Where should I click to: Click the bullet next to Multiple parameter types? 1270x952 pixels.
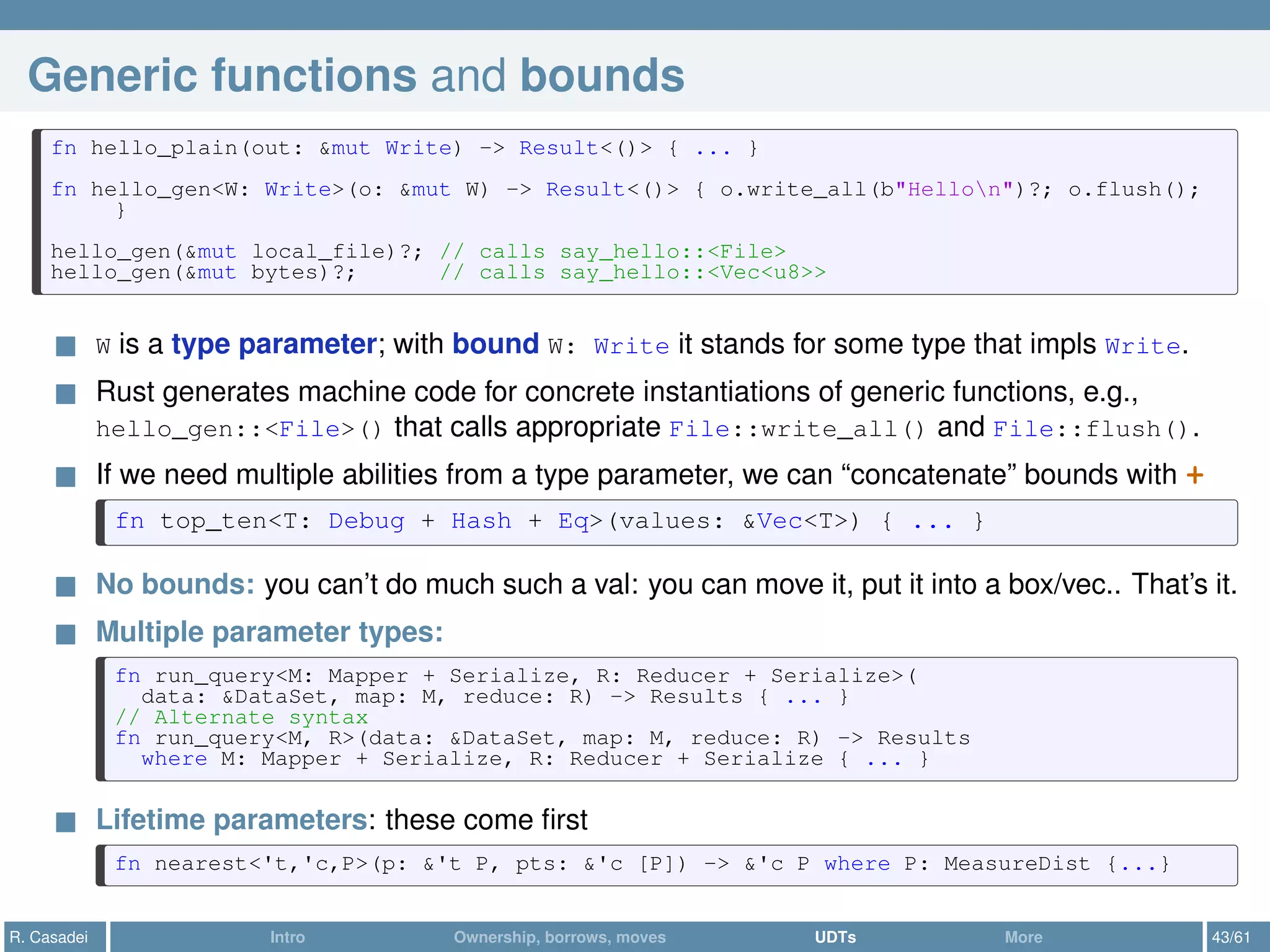pyautogui.click(x=66, y=634)
